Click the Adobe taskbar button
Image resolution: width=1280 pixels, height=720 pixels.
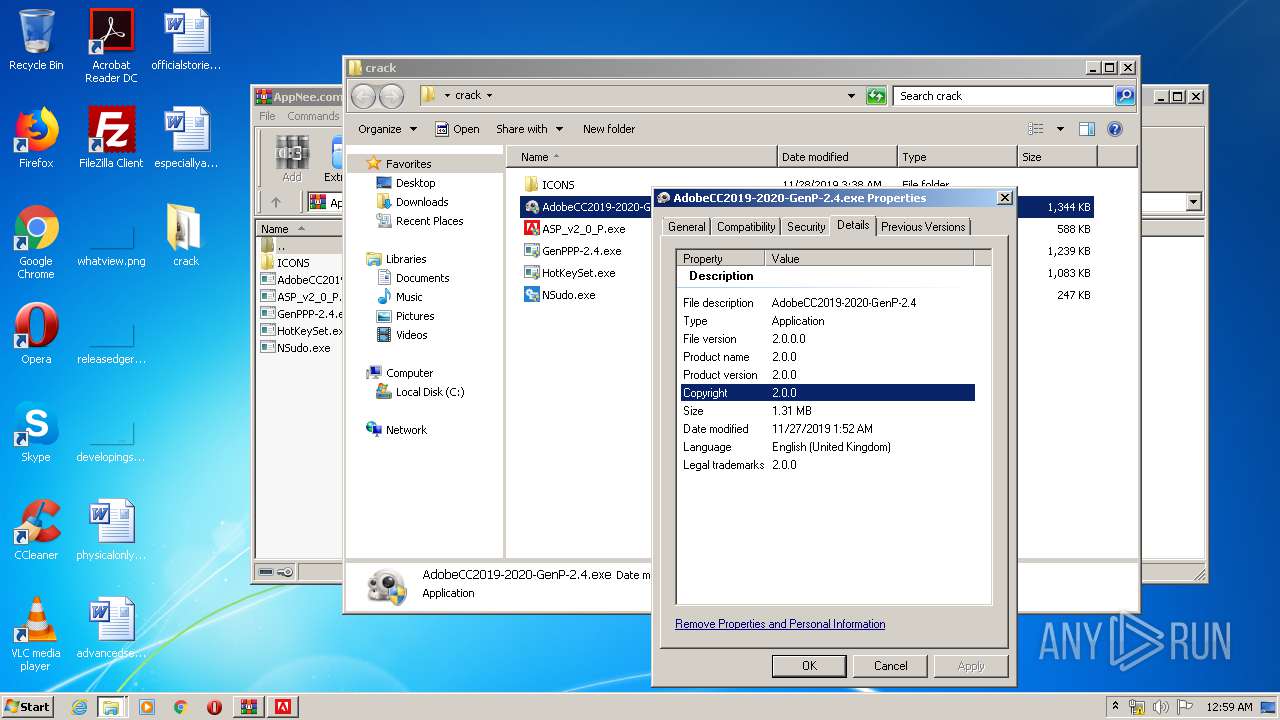pyautogui.click(x=283, y=707)
